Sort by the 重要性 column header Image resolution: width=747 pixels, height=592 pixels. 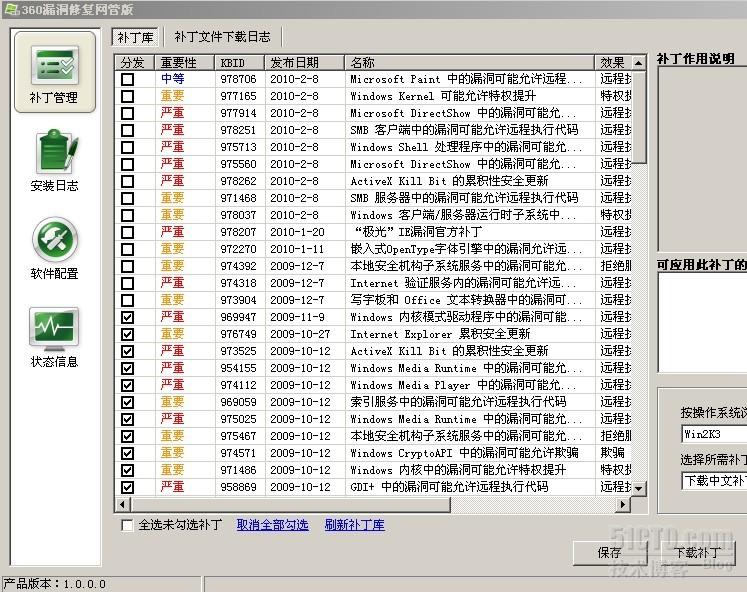[185, 62]
